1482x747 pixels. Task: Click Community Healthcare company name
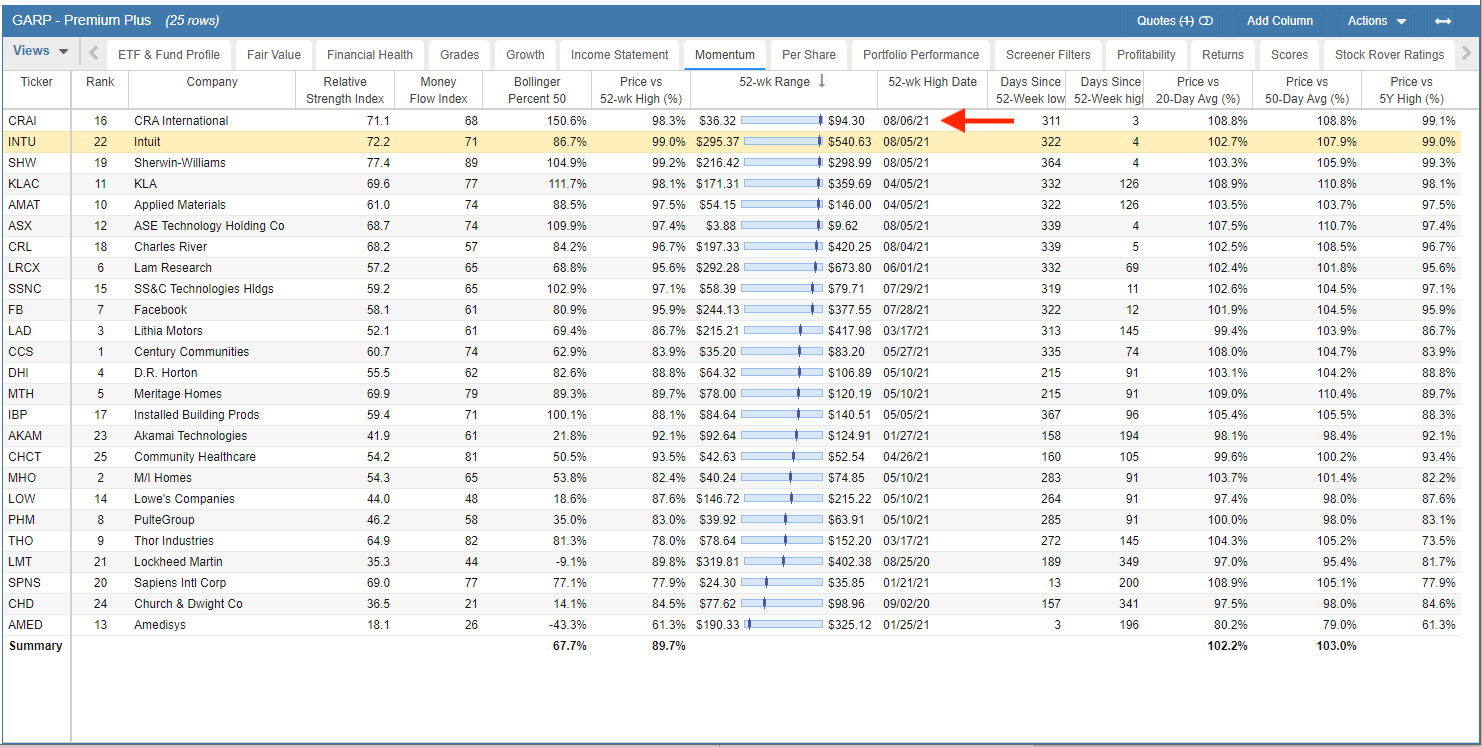click(x=195, y=457)
